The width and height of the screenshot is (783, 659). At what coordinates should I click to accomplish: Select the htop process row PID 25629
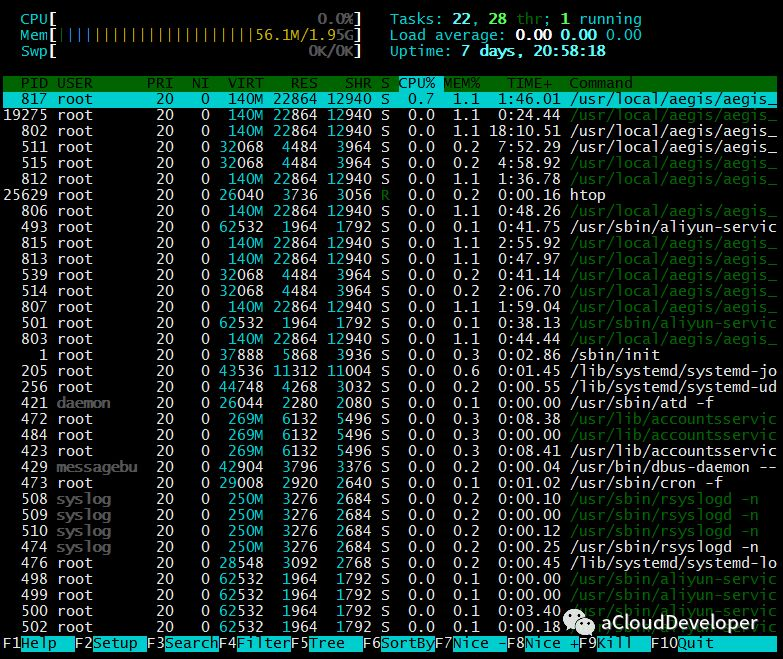coord(390,195)
